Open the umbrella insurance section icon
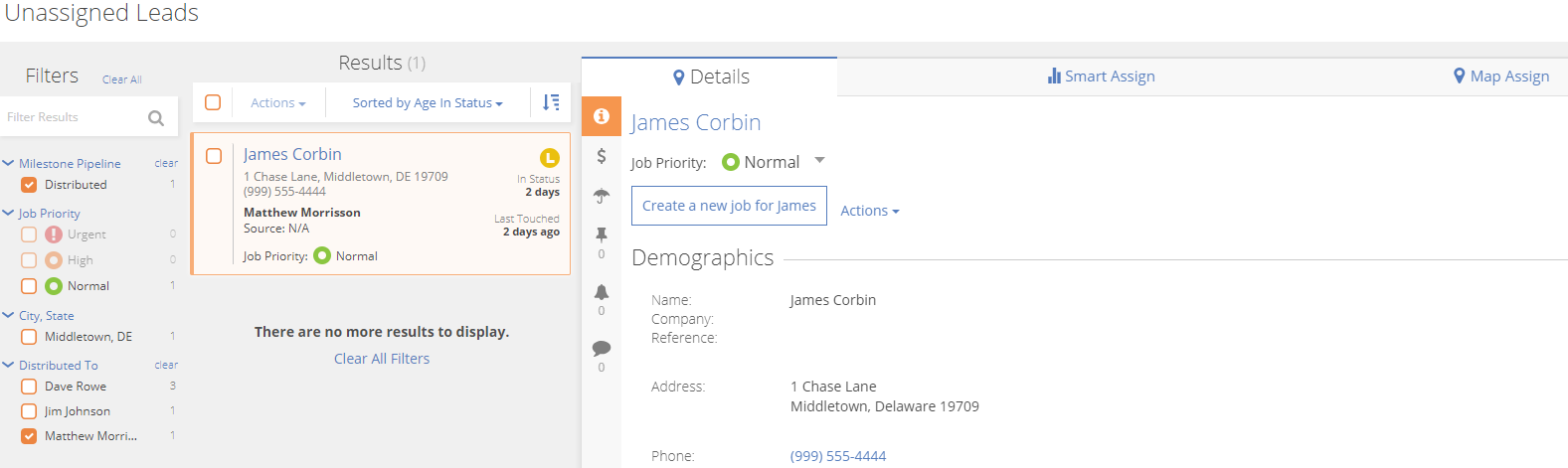Viewport: 1568px width, 468px height. click(602, 196)
